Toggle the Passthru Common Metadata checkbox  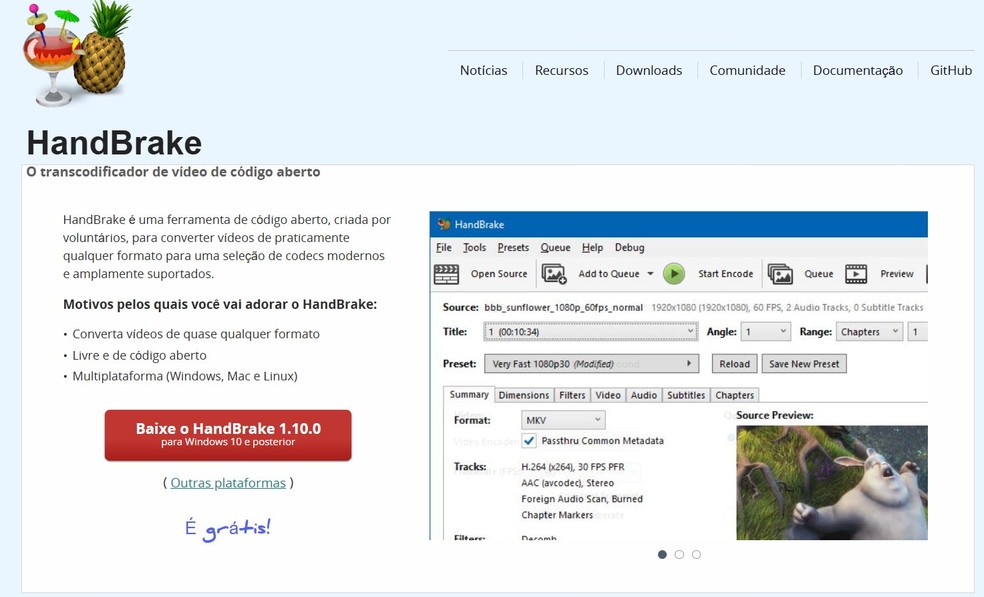529,441
